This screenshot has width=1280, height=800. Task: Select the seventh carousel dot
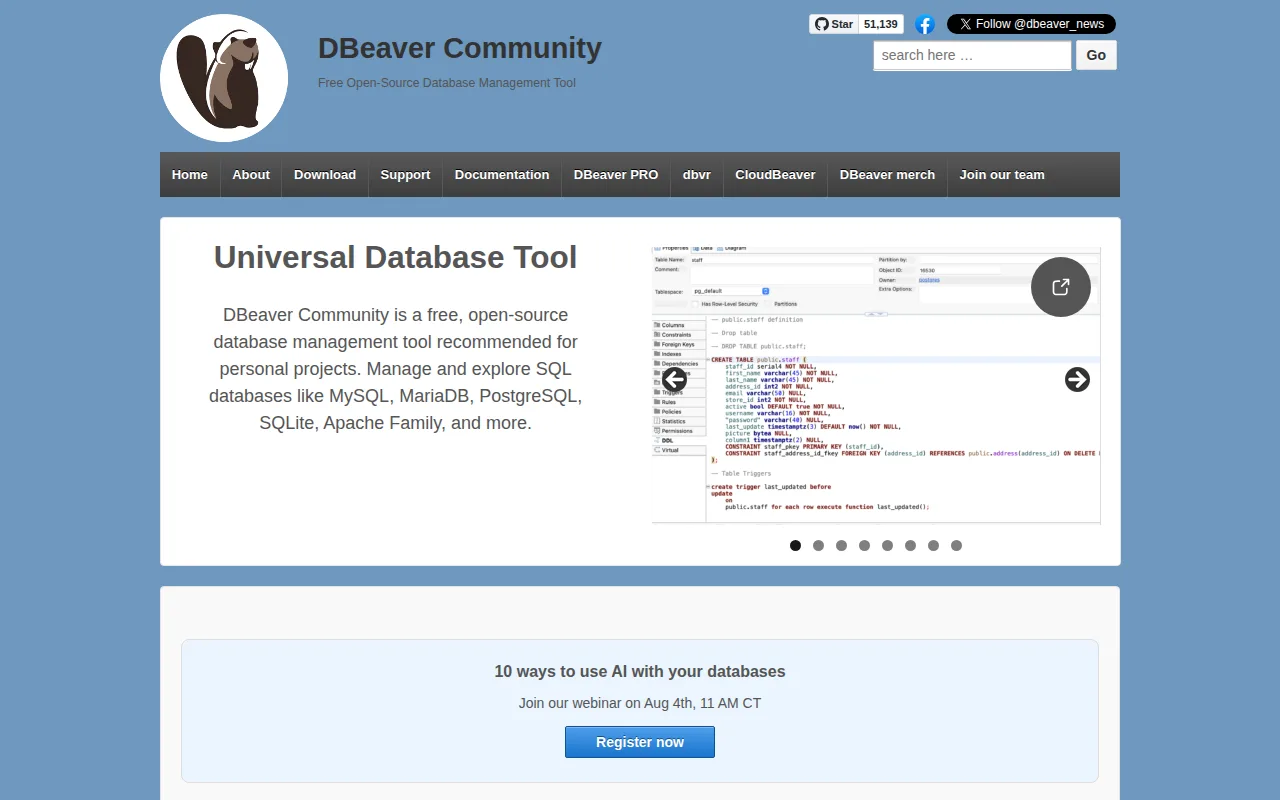tap(934, 546)
